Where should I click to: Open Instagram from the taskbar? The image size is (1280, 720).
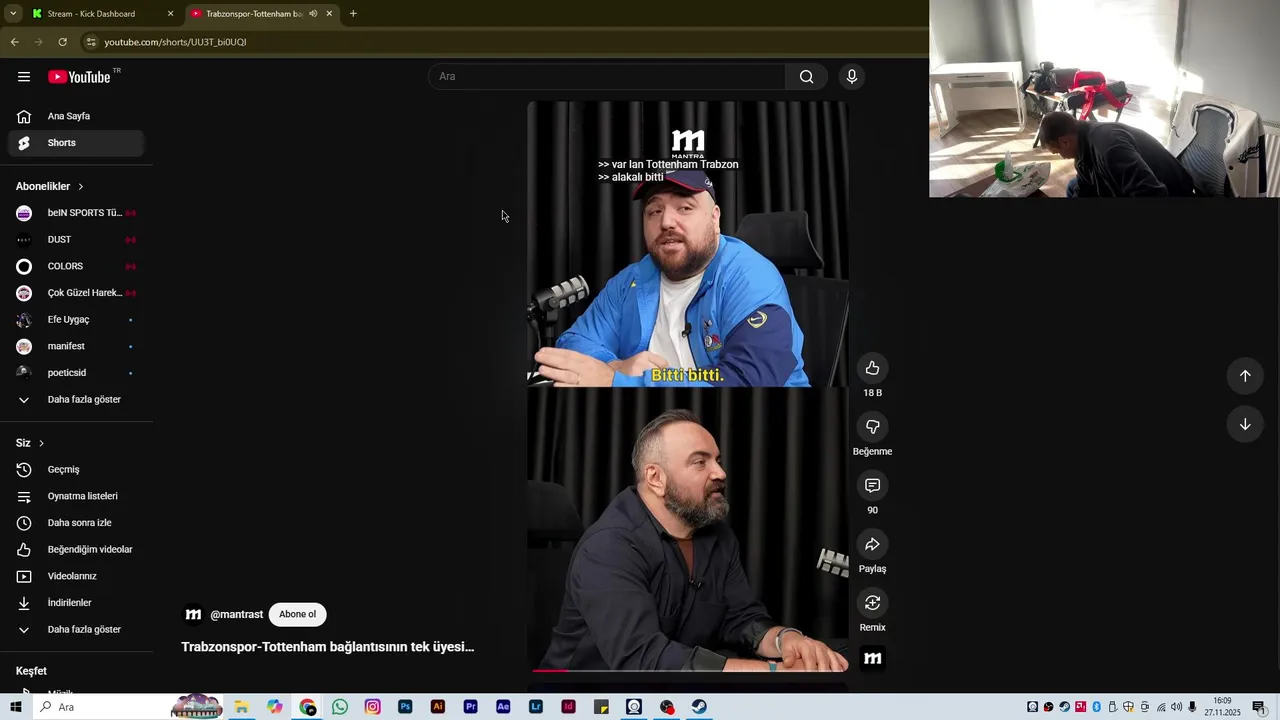(372, 707)
